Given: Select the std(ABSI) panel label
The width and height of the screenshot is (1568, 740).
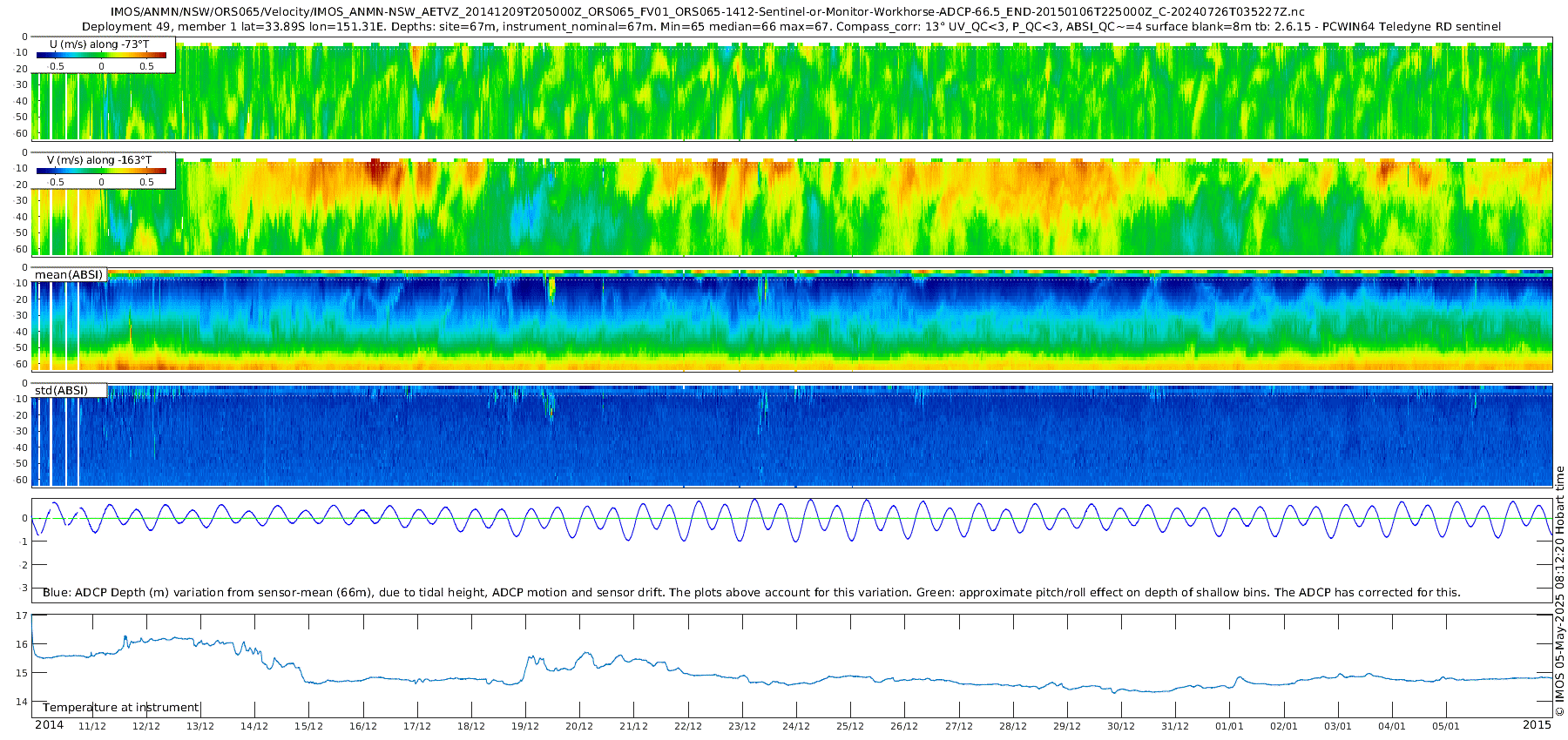Looking at the screenshot, I should coord(69,390).
